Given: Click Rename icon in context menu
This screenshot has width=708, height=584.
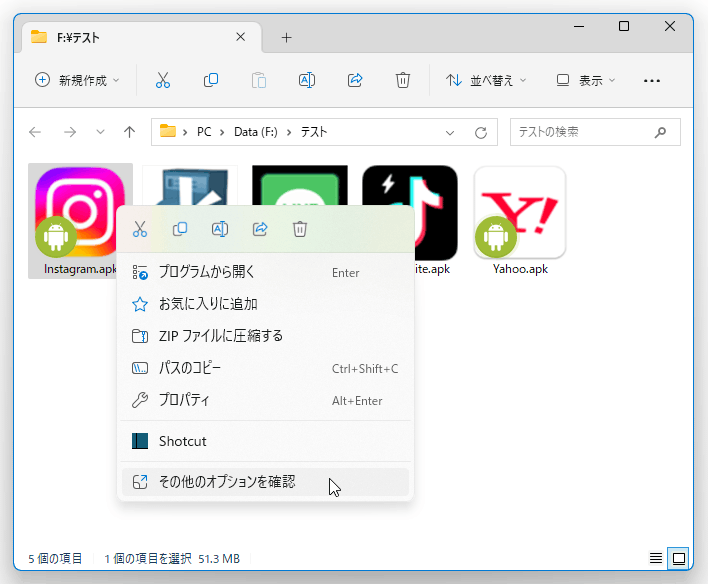Looking at the screenshot, I should coord(220,229).
